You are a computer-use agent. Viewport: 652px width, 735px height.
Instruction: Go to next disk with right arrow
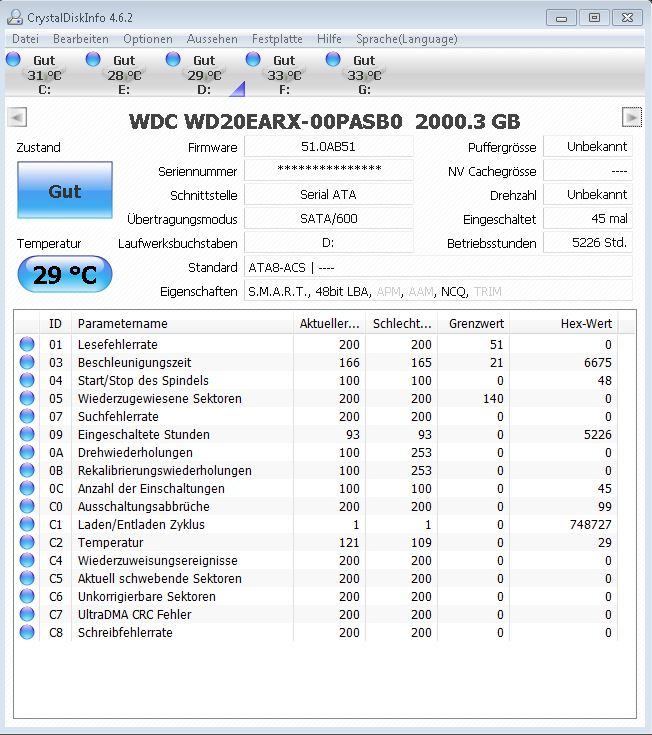click(x=632, y=117)
